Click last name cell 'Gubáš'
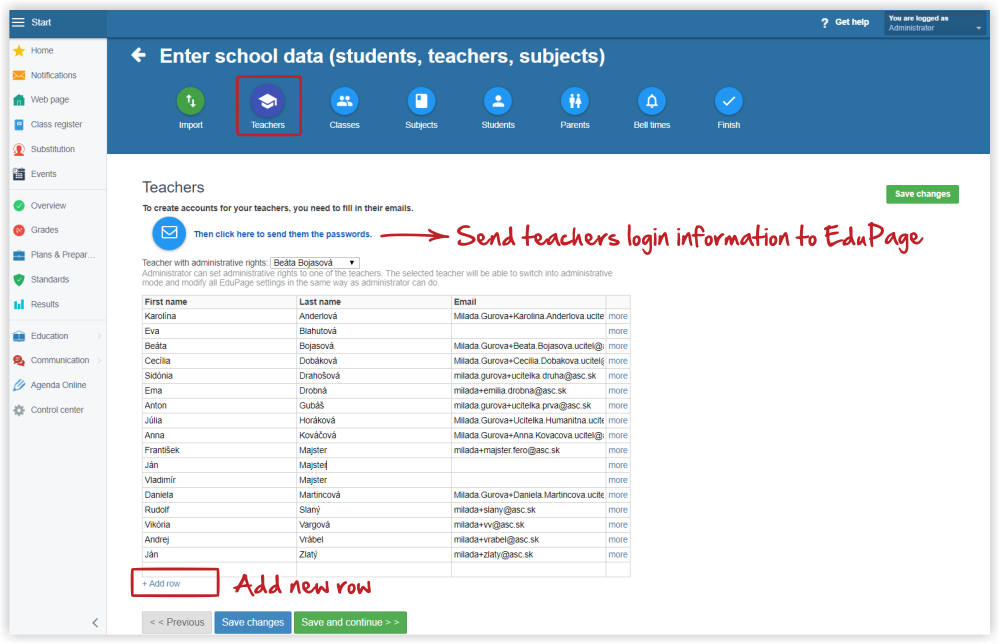The width and height of the screenshot is (1000, 644). click(374, 406)
